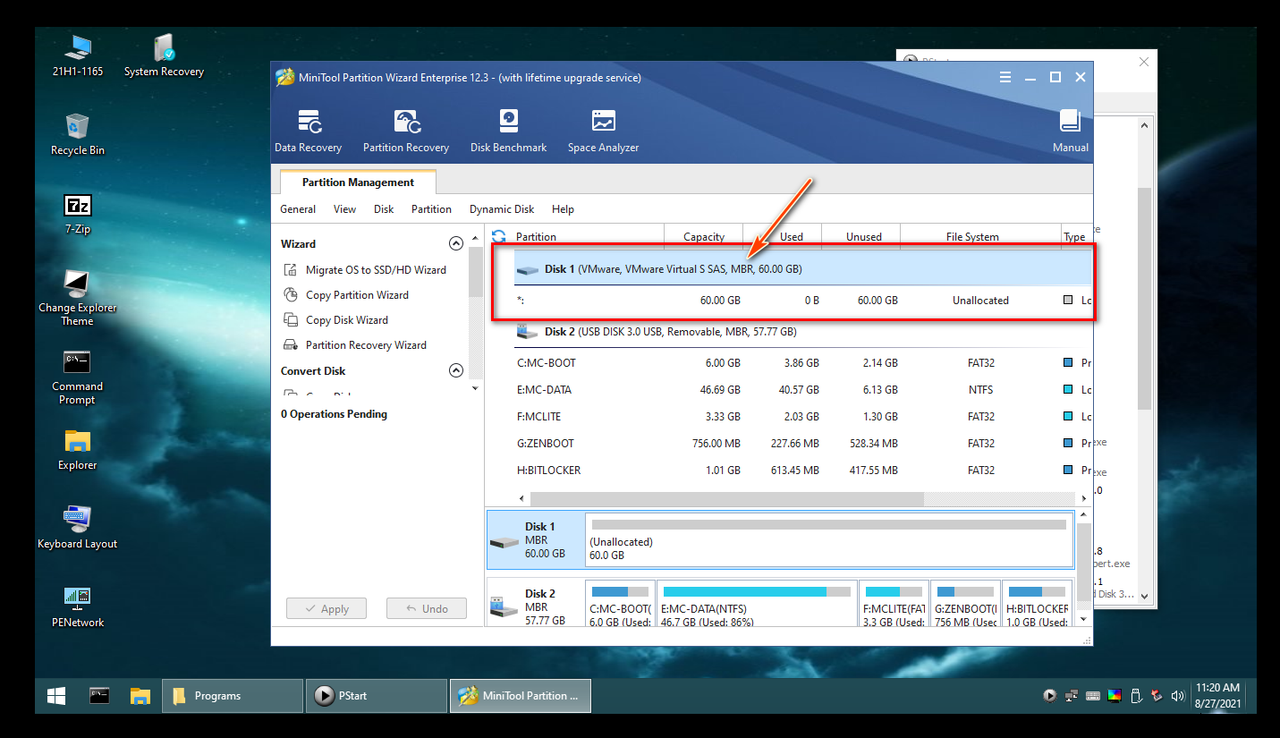
Task: Open Command Prompt desktop shortcut
Action: coord(78,377)
